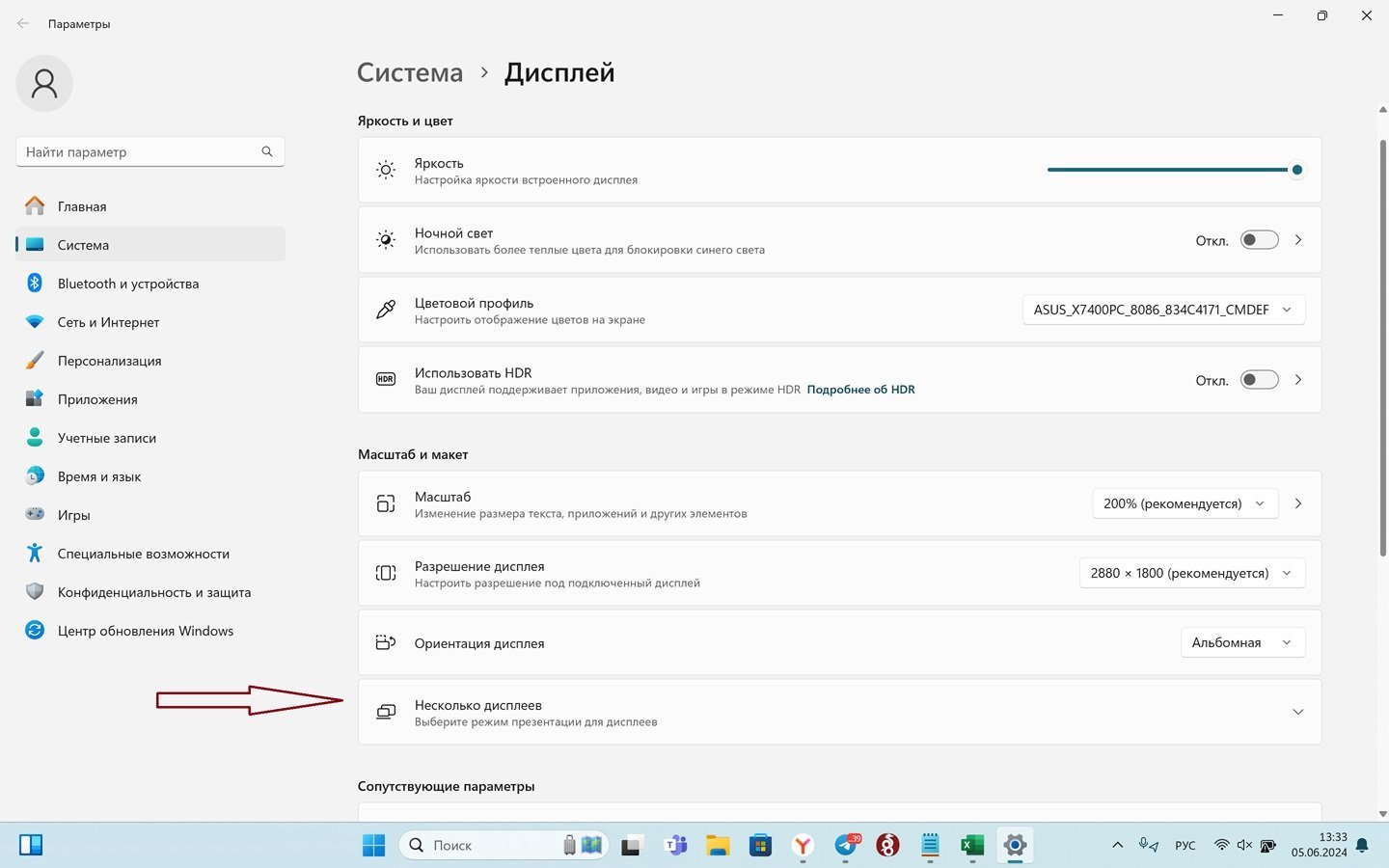The width and height of the screenshot is (1389, 868).
Task: Open the Цветовой профиль dropdown
Action: [1163, 310]
